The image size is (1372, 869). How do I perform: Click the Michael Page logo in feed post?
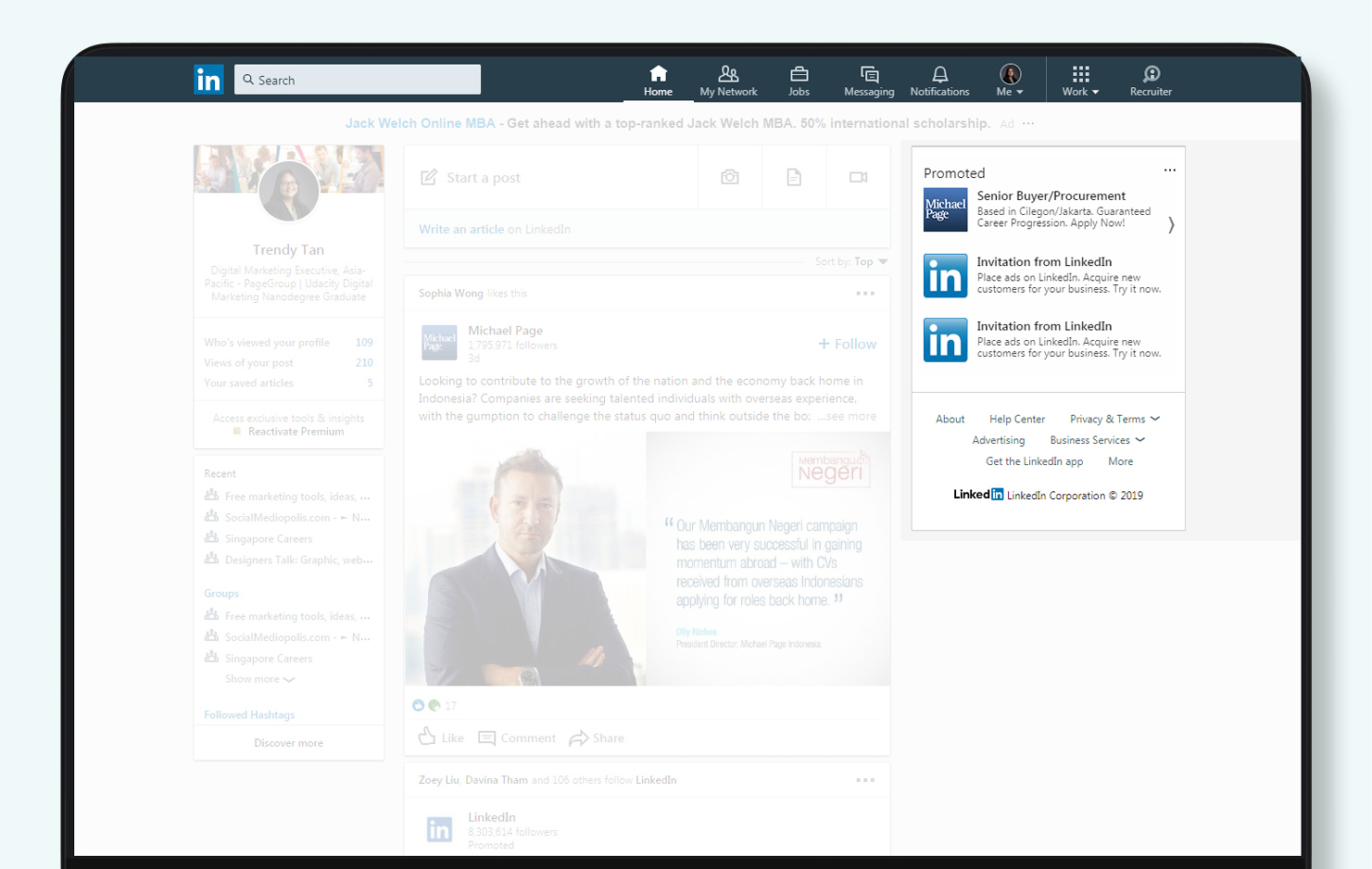(439, 343)
